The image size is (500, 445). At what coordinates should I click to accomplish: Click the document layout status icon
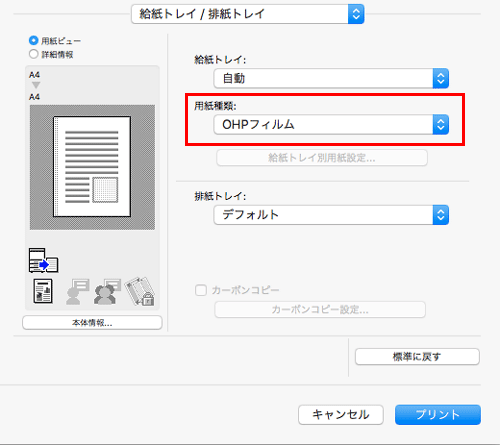coord(43,291)
